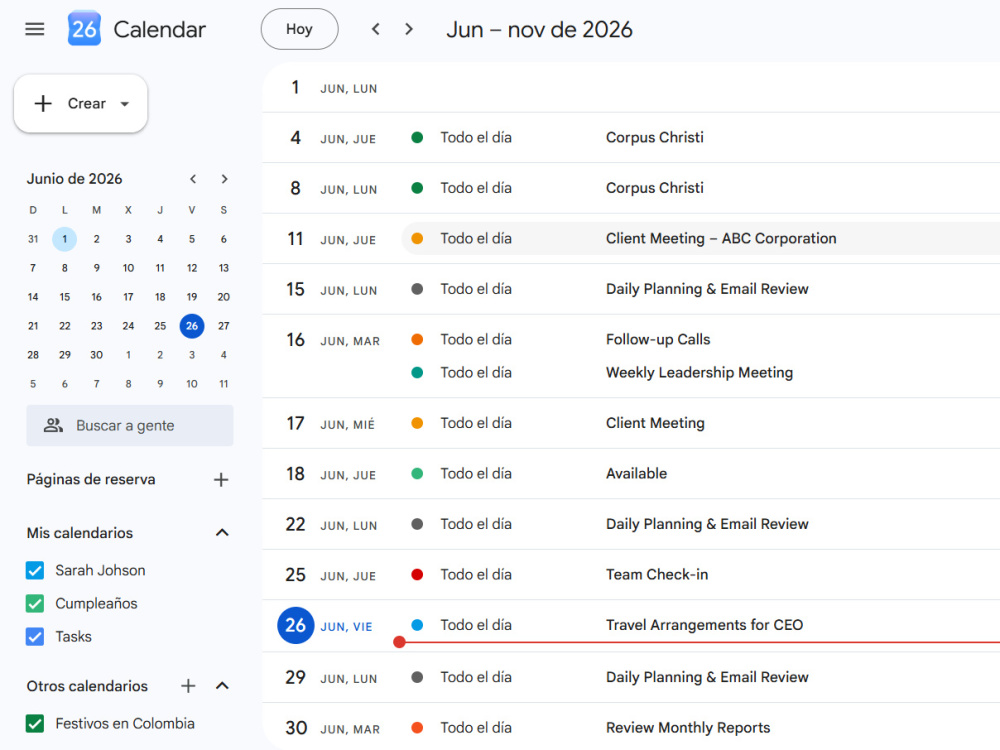1000x750 pixels.
Task: Click Hoy to jump to today
Action: pos(299,29)
